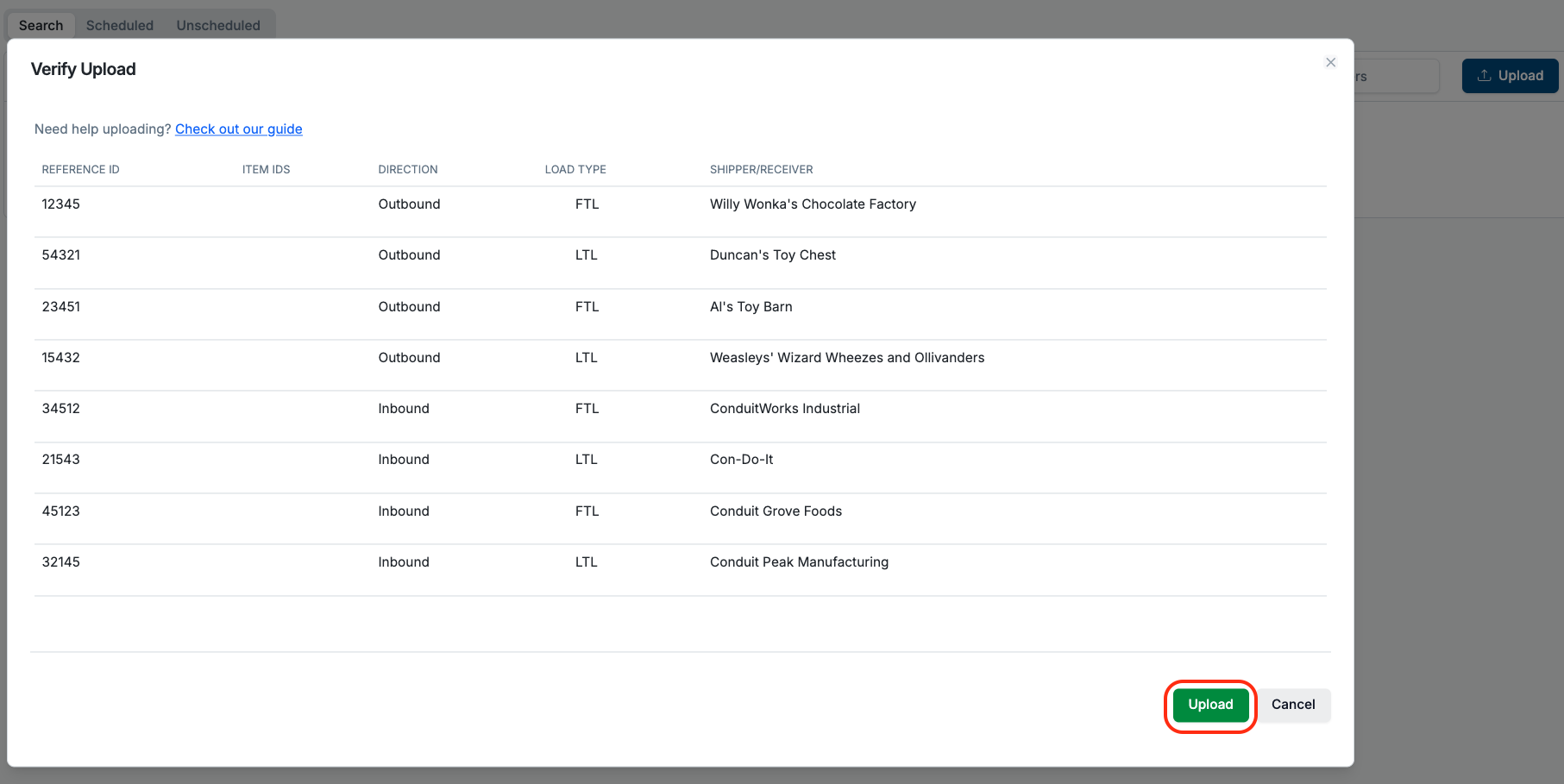The width and height of the screenshot is (1564, 784).
Task: Click the ConduitWorks Industrial entry
Action: (x=784, y=408)
